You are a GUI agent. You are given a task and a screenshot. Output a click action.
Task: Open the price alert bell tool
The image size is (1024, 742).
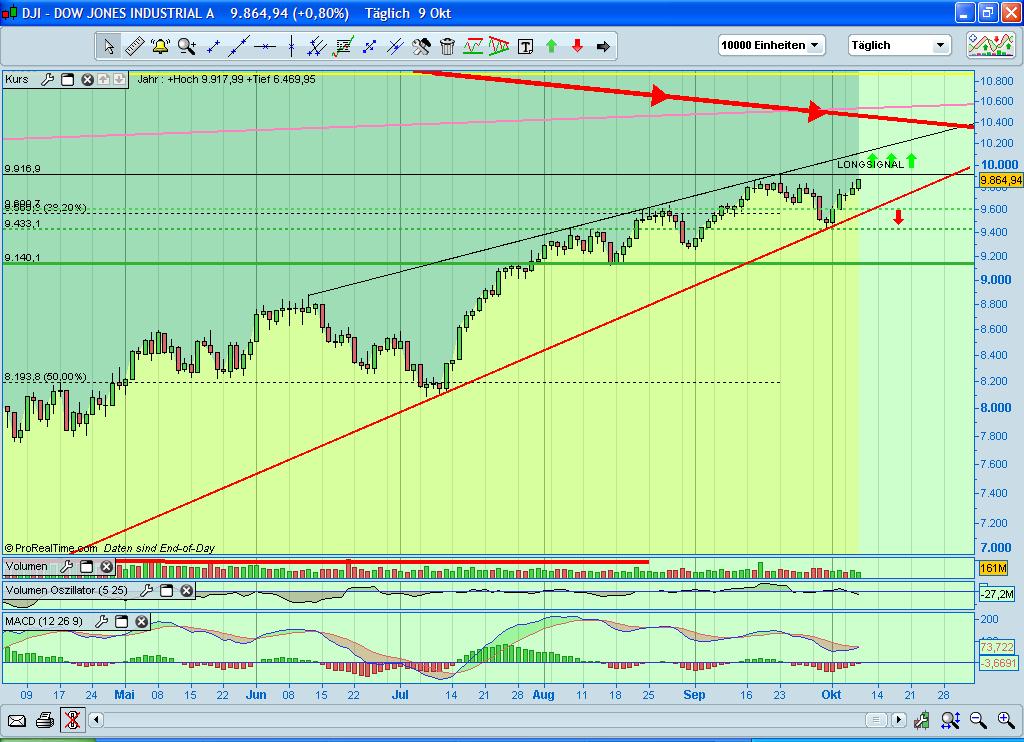click(x=158, y=46)
